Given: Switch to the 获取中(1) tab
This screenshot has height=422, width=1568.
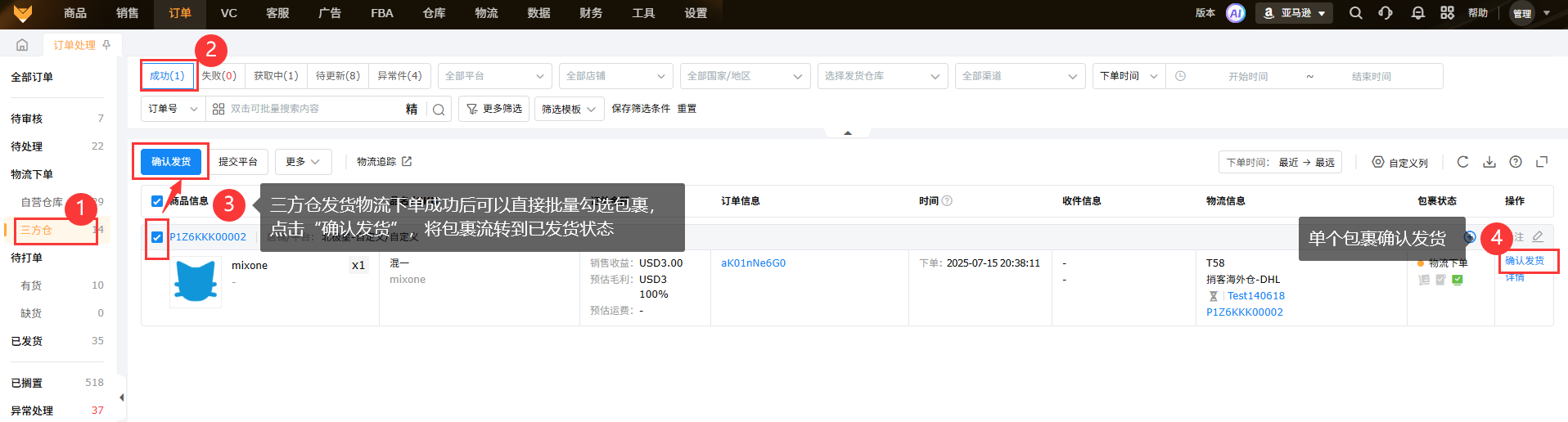Looking at the screenshot, I should 276,76.
